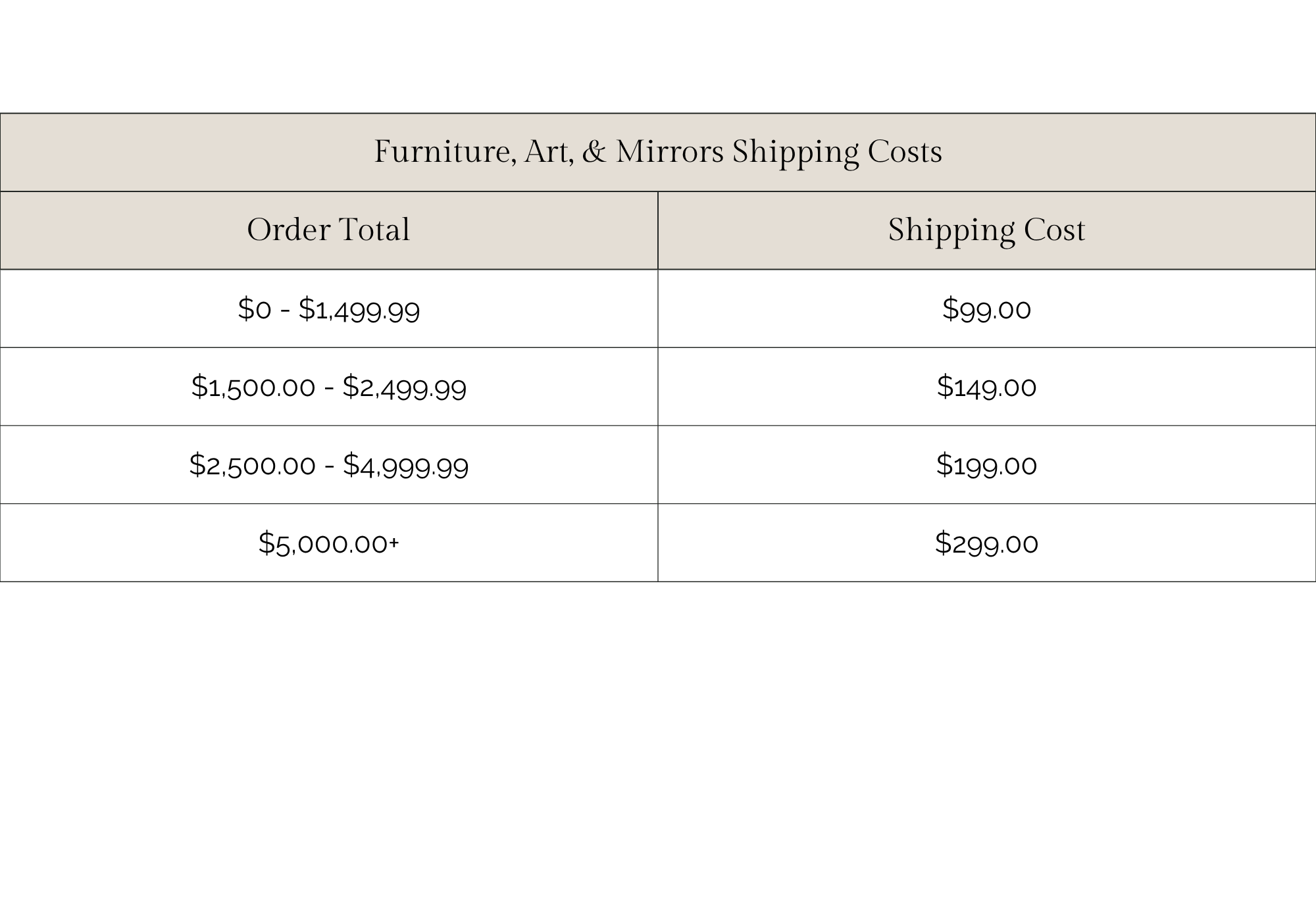1316x921 pixels.
Task: Select the word "Mirrors" in the title row
Action: click(x=670, y=152)
